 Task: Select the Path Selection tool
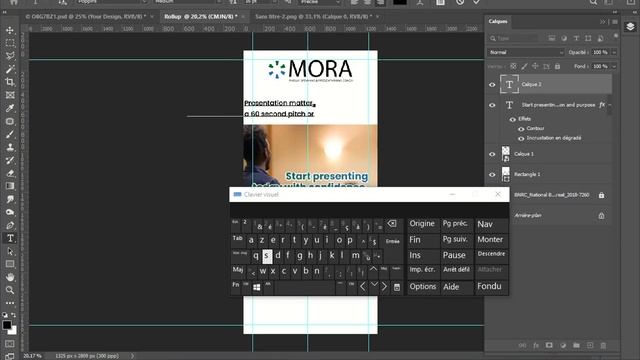click(10, 251)
